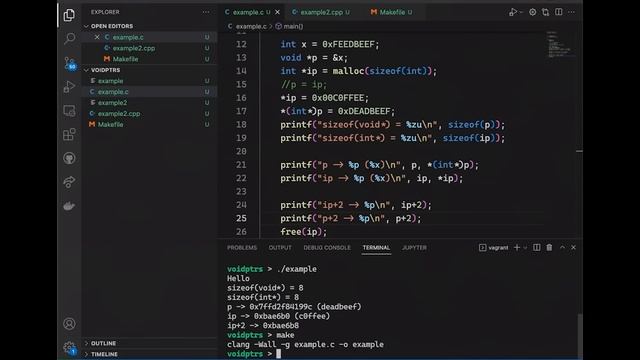Open the Source Control view
The image size is (640, 360).
tap(70, 63)
